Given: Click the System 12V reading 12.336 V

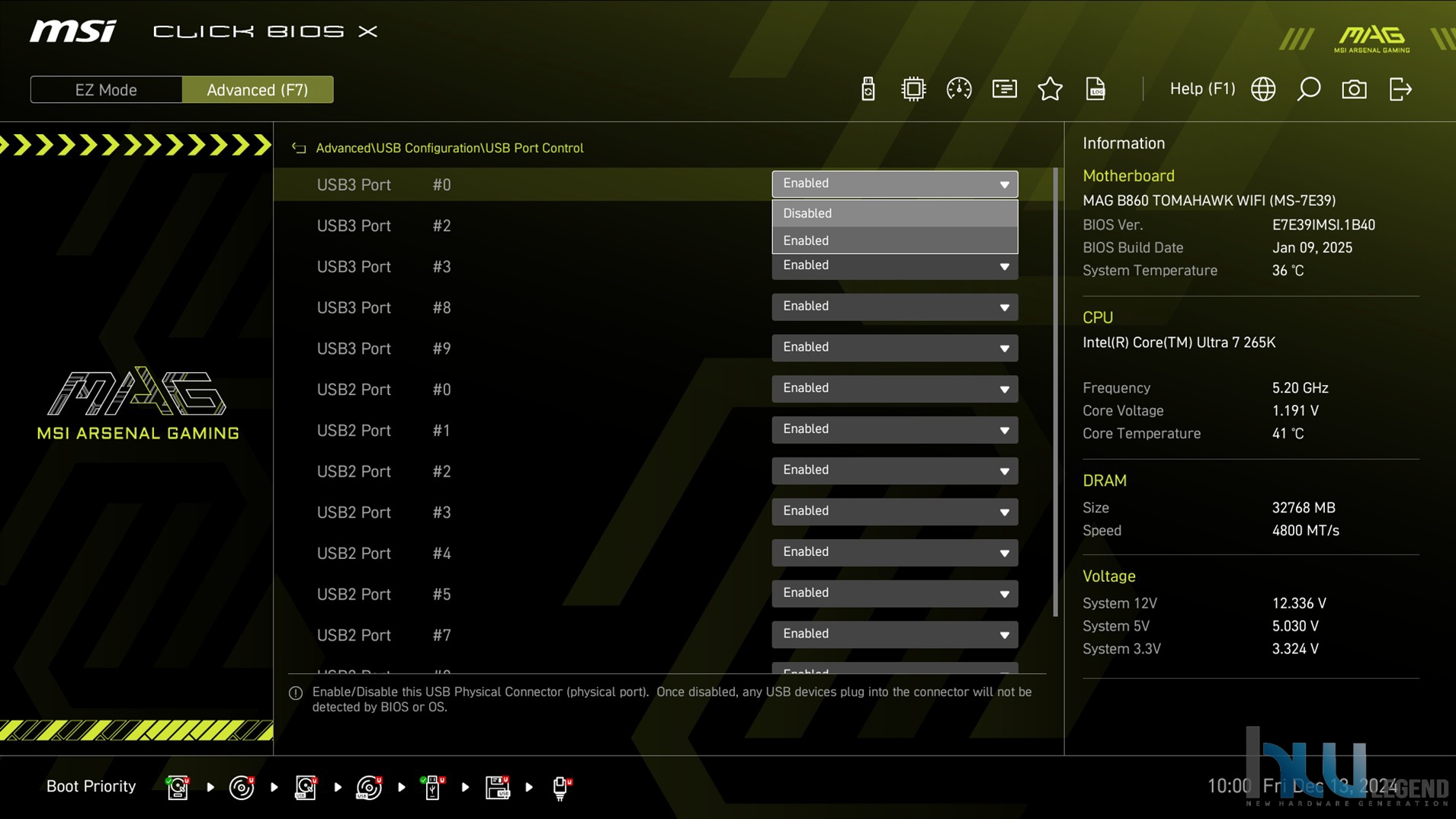Looking at the screenshot, I should [1299, 603].
